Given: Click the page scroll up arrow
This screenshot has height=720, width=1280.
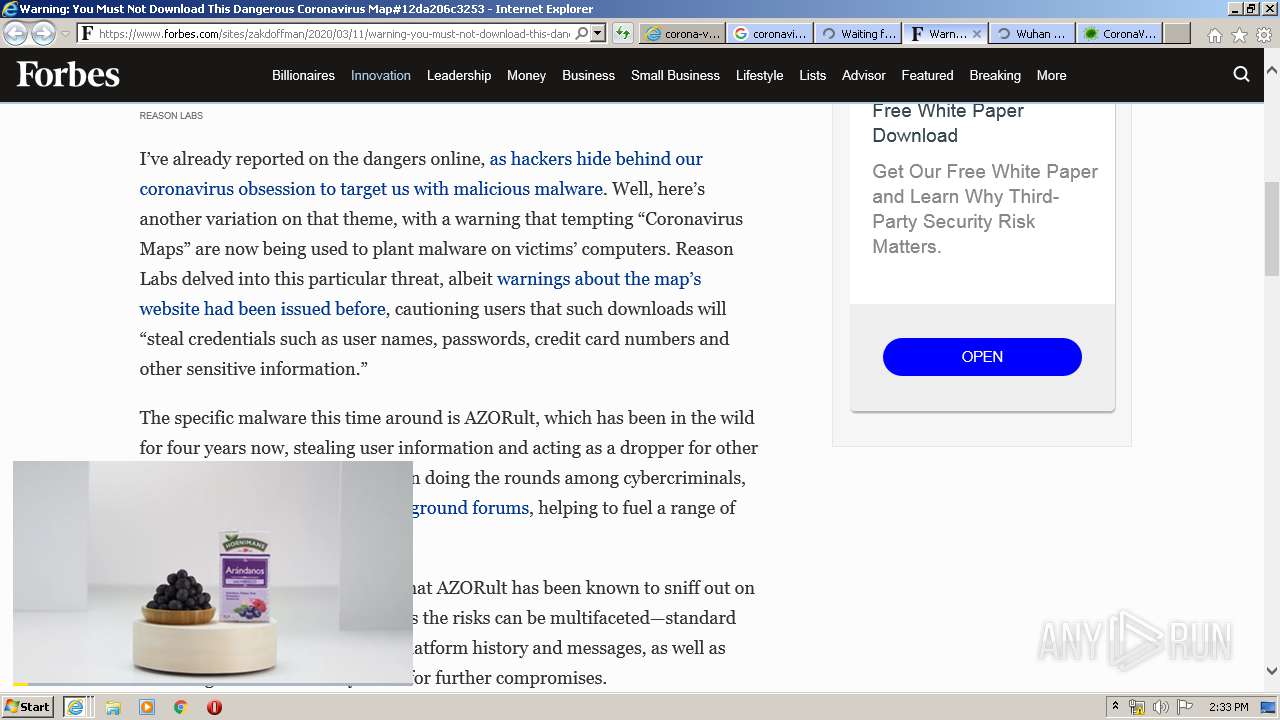Looking at the screenshot, I should pyautogui.click(x=1271, y=72).
